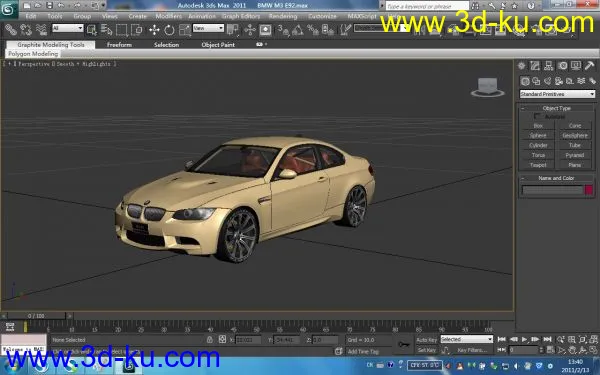Viewport: 600px width, 375px height.
Task: Switch to the ribbon Selection tab
Action: tap(166, 45)
